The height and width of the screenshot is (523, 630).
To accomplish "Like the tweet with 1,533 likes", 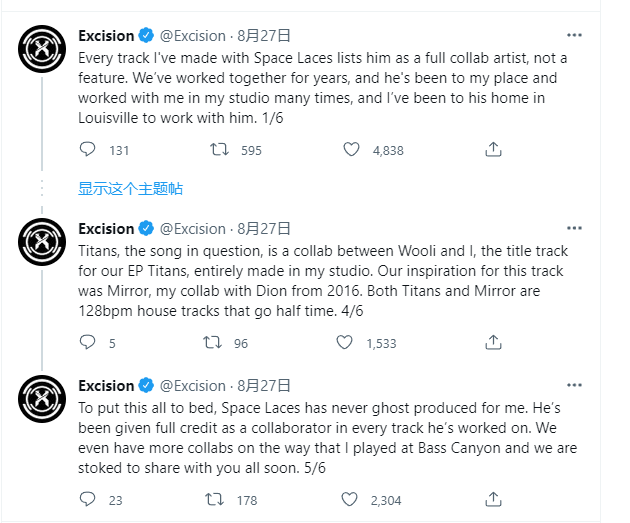I will (x=344, y=342).
